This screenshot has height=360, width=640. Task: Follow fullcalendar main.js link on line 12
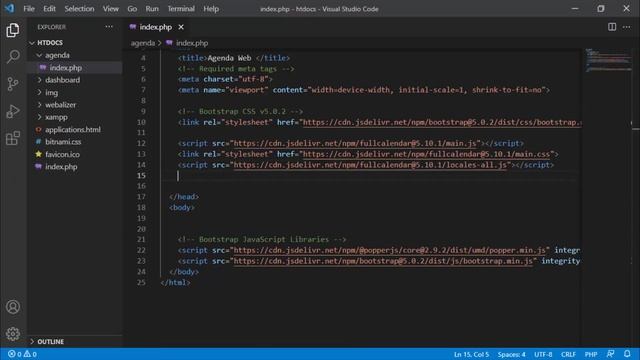pyautogui.click(x=355, y=143)
